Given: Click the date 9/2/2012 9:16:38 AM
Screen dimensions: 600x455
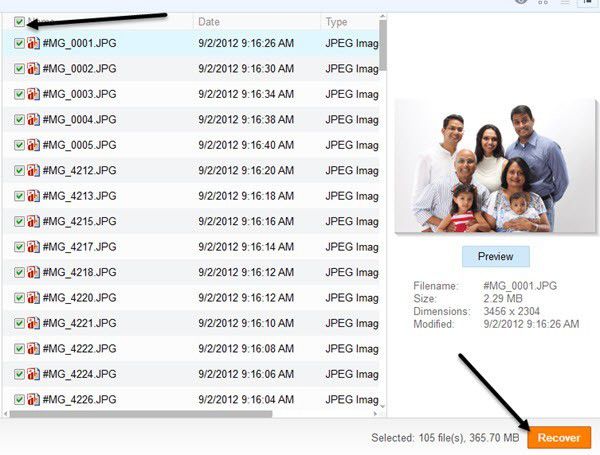Looking at the screenshot, I should tap(246, 120).
